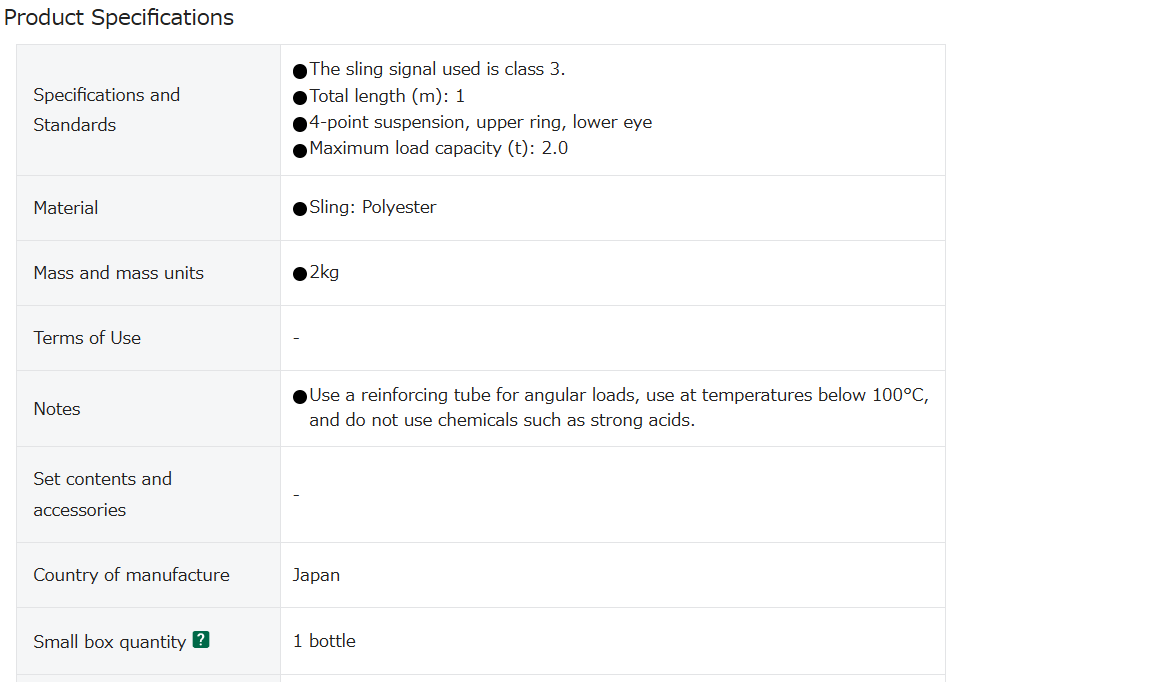Screen dimensions: 1152x682
Task: Click the Maximum load capacity (t): 2.0 line
Action: point(431,148)
